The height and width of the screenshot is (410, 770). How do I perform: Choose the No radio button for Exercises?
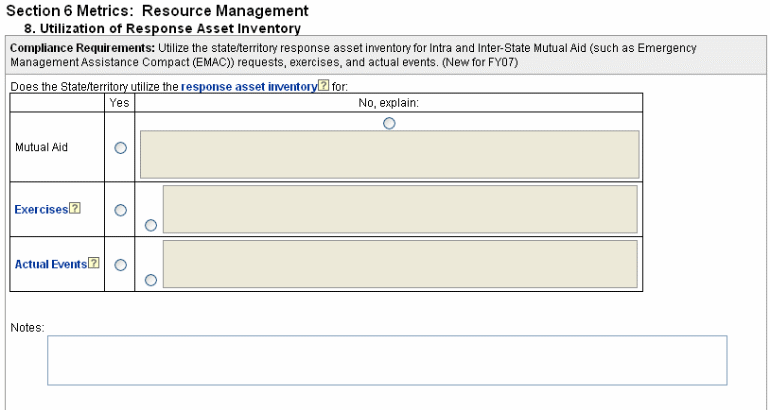(x=151, y=225)
